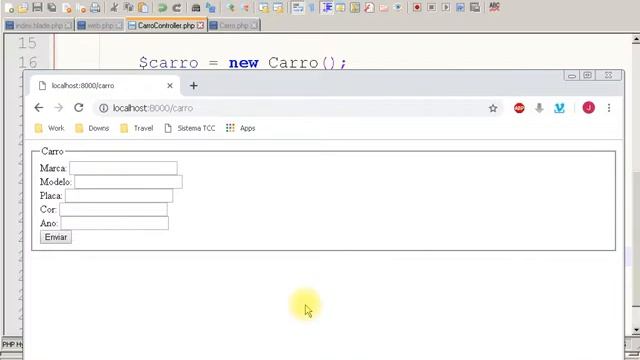The width and height of the screenshot is (640, 360).
Task: Switch to the Carro.php tab
Action: [234, 25]
